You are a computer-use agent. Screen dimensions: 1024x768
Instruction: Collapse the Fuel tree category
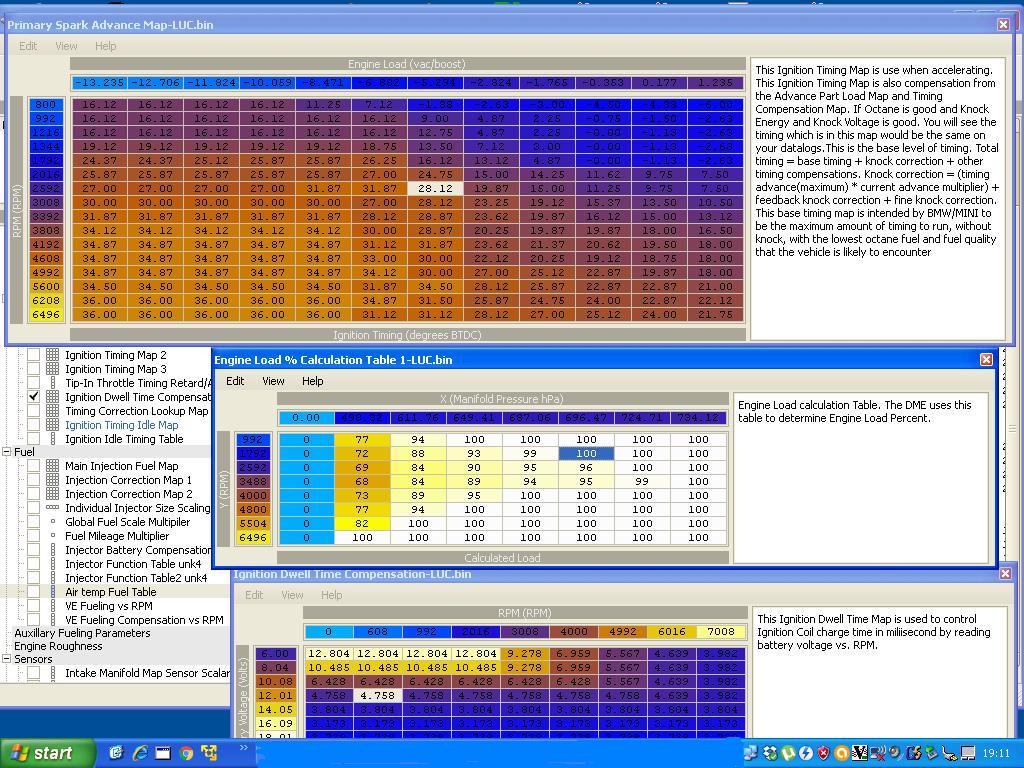tap(6, 452)
